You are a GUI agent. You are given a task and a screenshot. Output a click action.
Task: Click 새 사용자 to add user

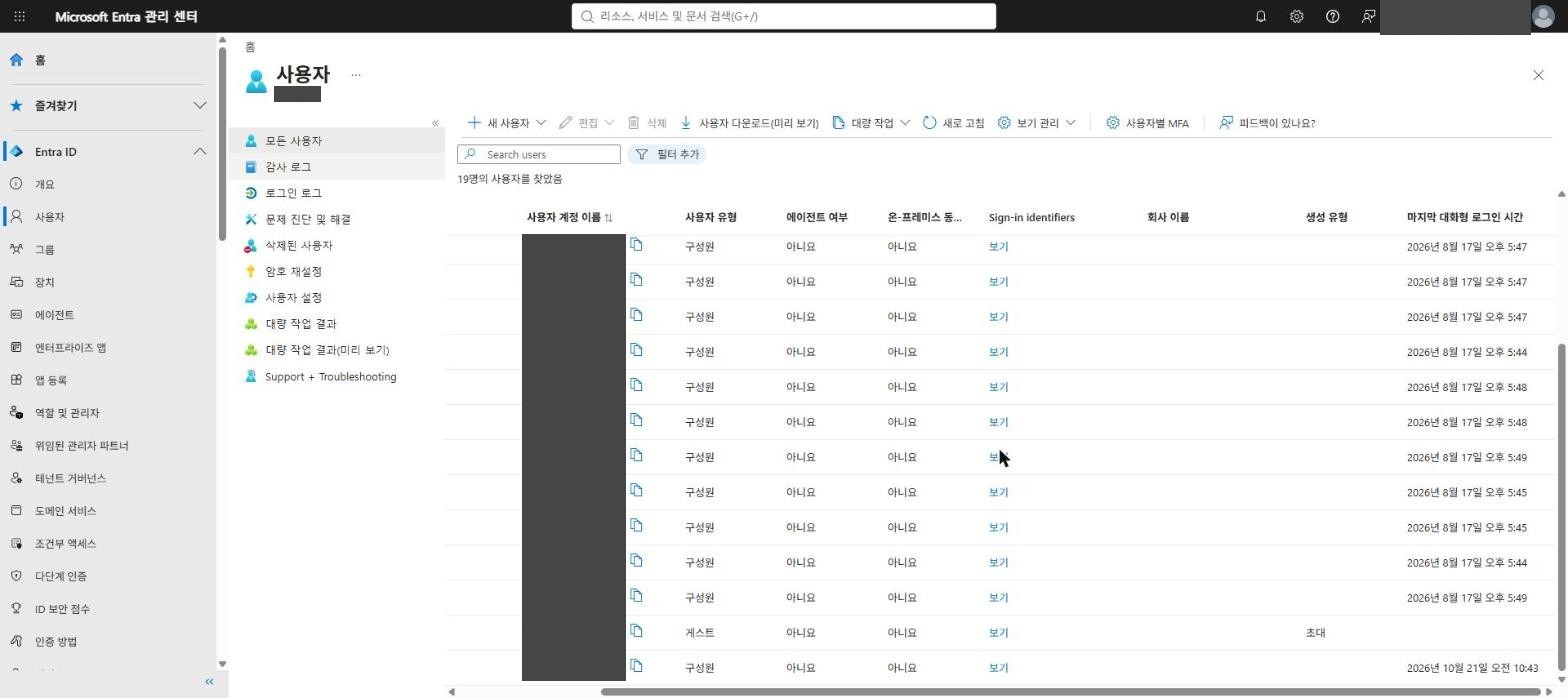click(506, 123)
